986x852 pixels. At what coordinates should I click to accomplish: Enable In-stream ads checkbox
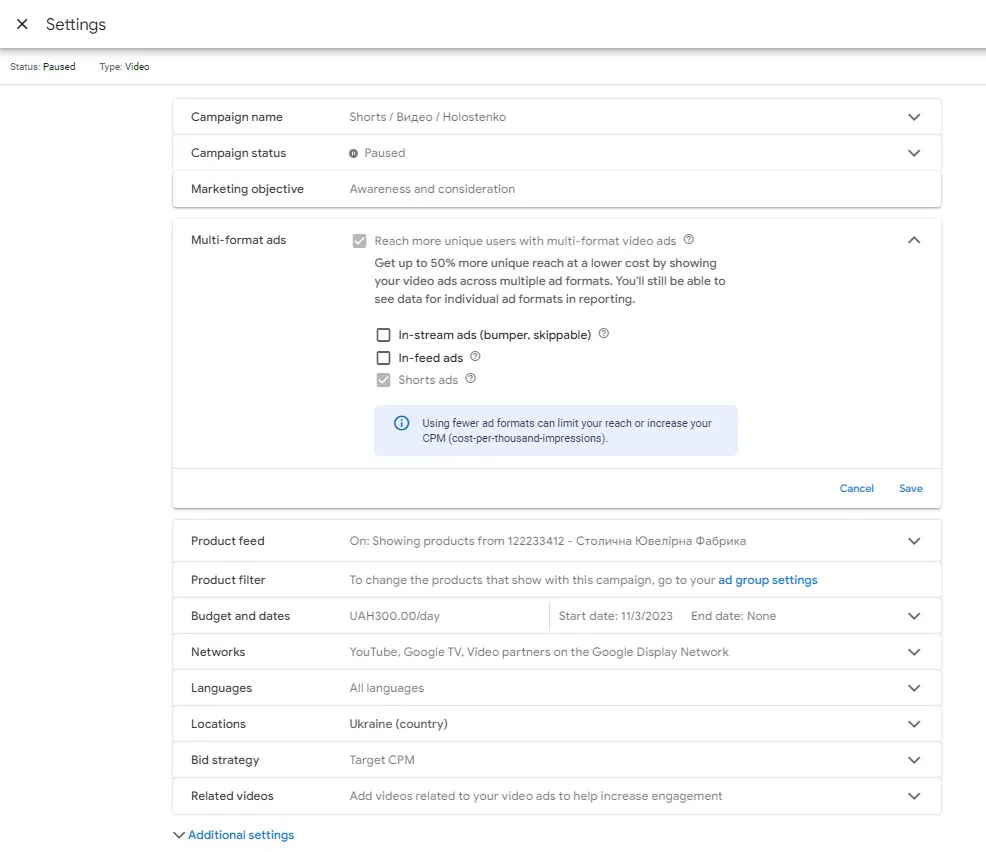(x=383, y=335)
